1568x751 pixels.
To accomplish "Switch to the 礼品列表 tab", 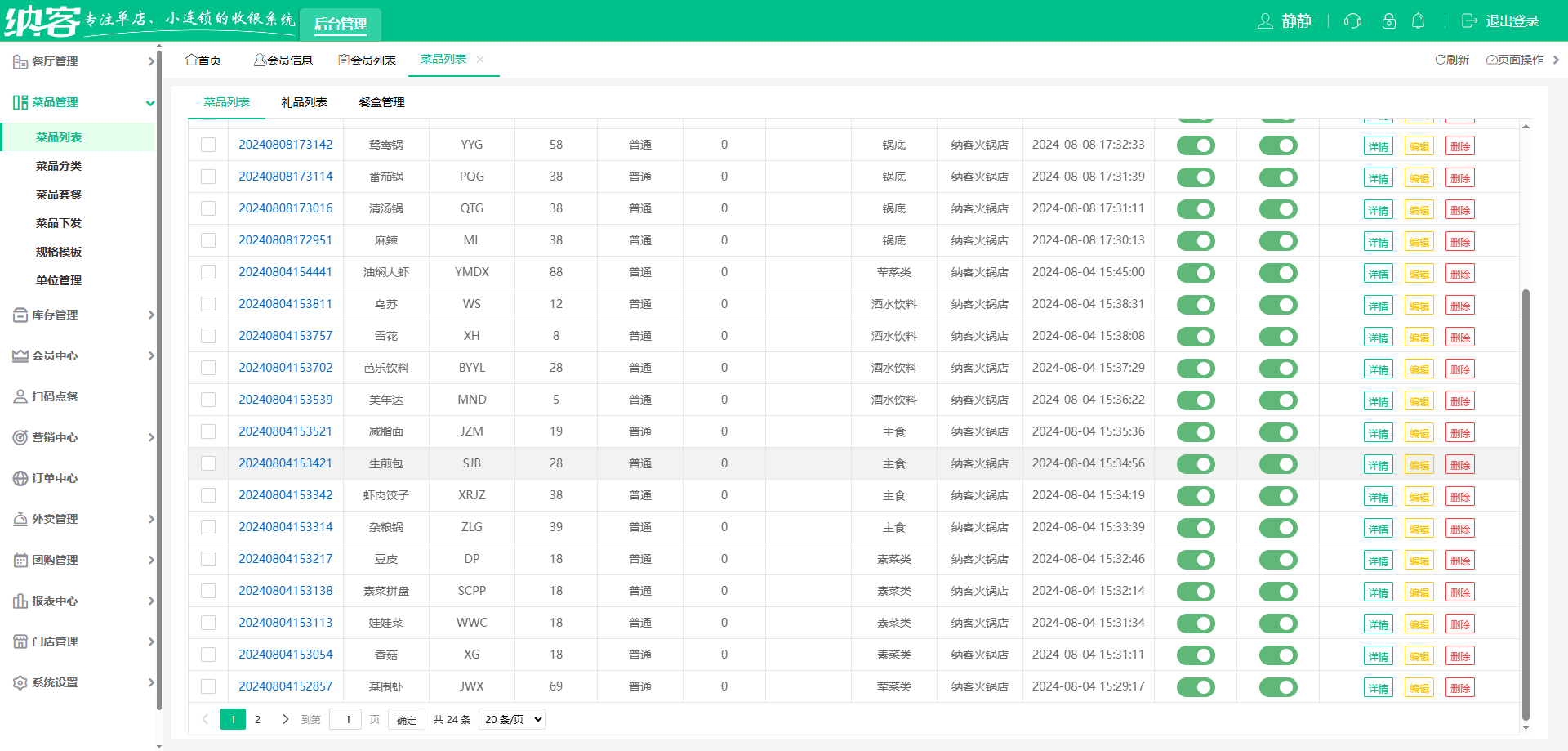I will coord(304,102).
